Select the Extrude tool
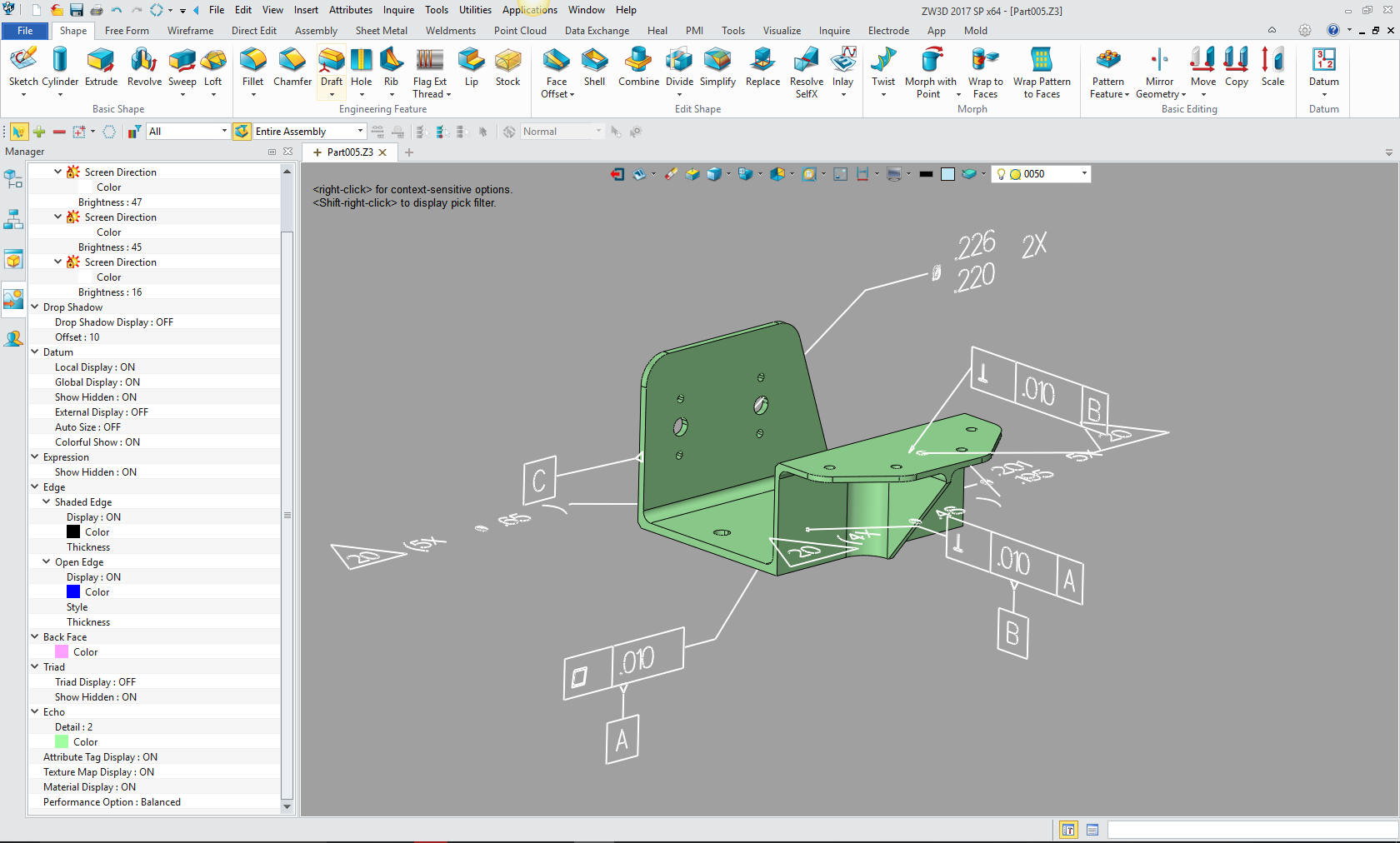Screen dimensions: 1400x843 (101, 67)
